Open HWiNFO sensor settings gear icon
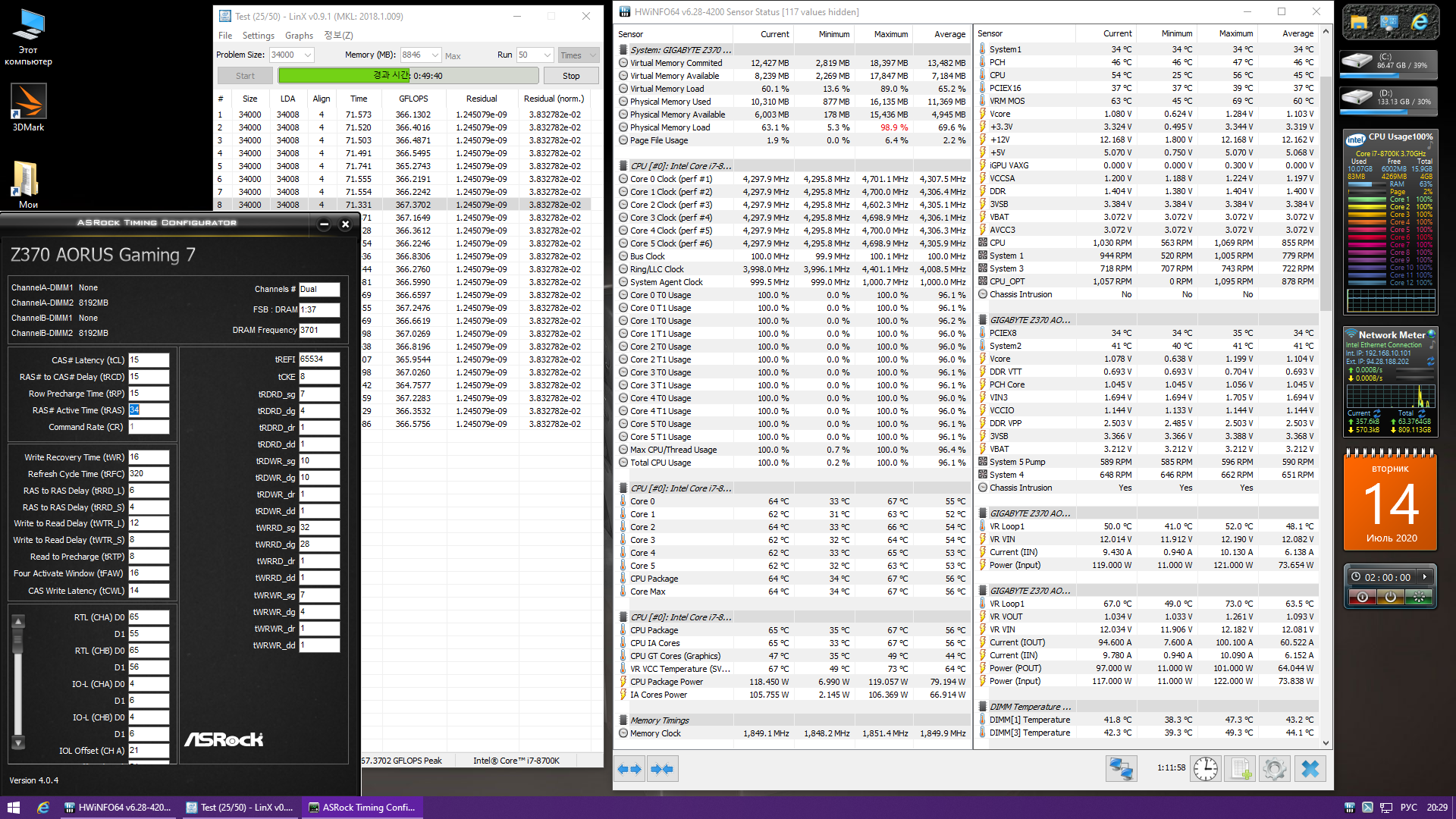This screenshot has height=819, width=1456. tap(1275, 769)
